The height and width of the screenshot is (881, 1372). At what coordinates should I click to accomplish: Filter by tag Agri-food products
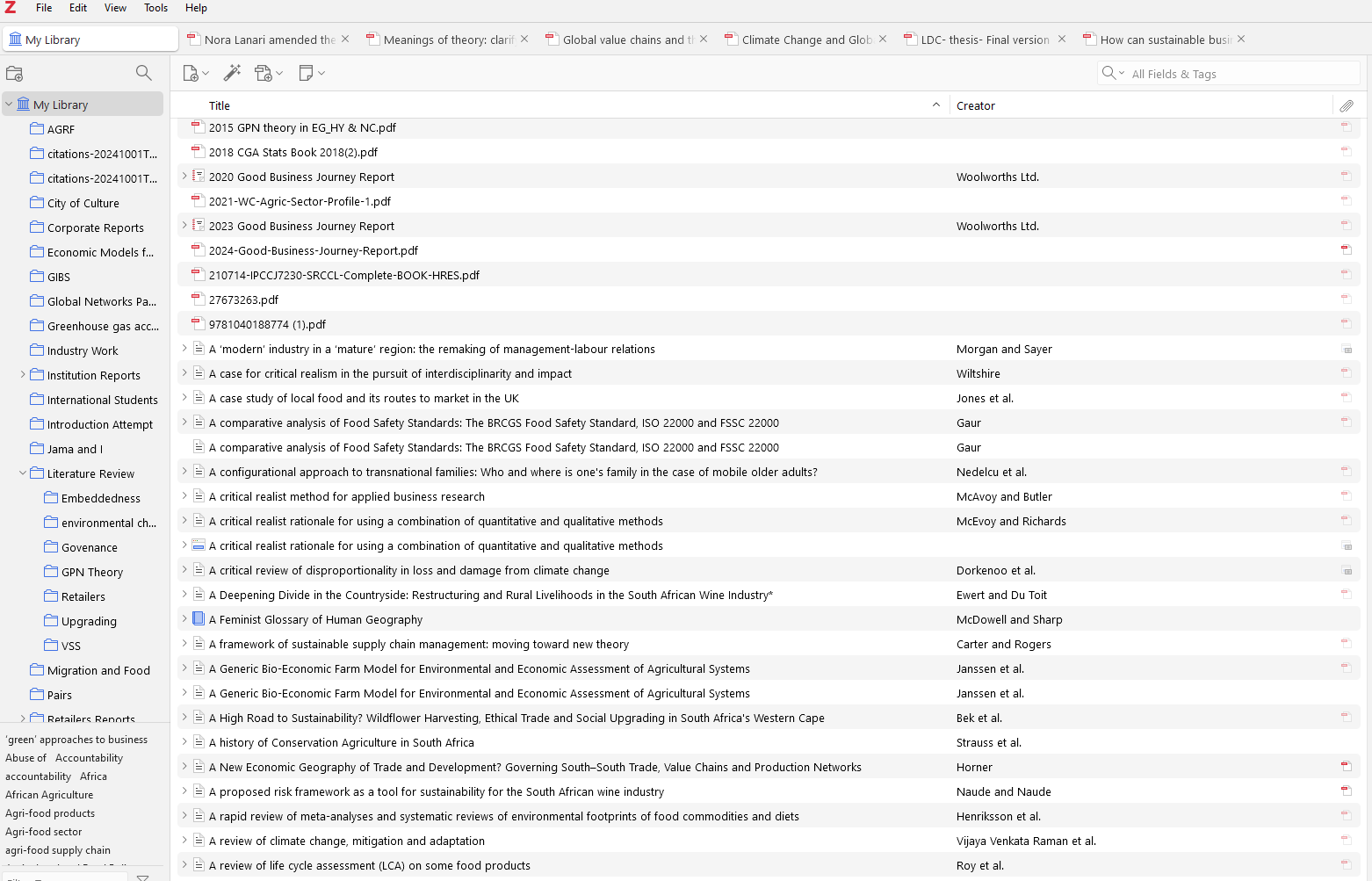[x=50, y=813]
